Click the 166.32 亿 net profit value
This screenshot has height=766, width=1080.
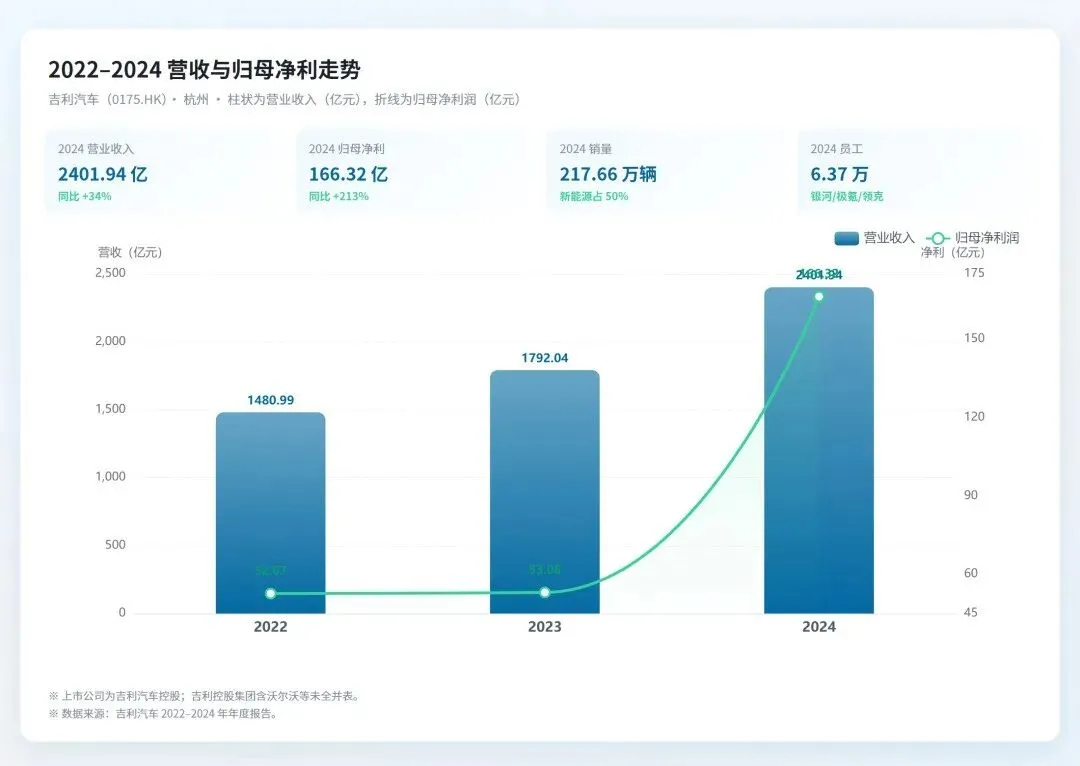pos(348,174)
